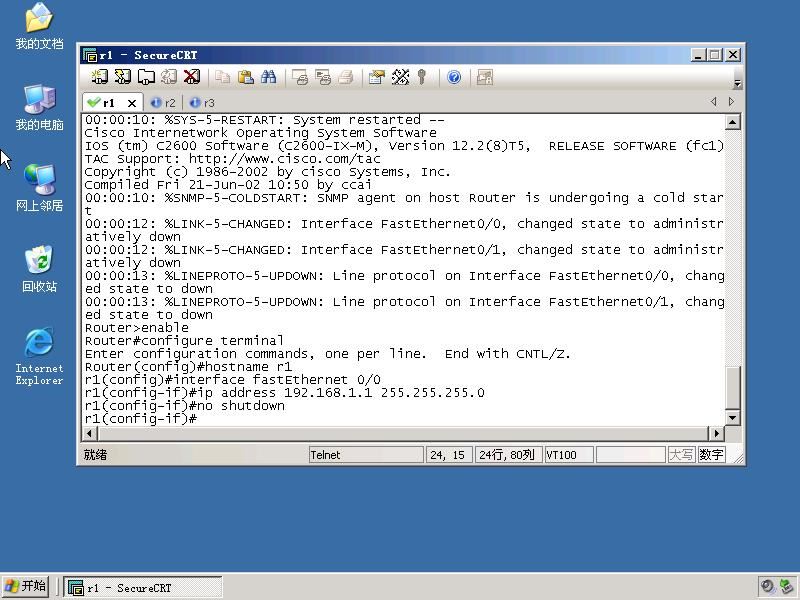Open Help question mark icon
This screenshot has width=800, height=600.
click(454, 77)
